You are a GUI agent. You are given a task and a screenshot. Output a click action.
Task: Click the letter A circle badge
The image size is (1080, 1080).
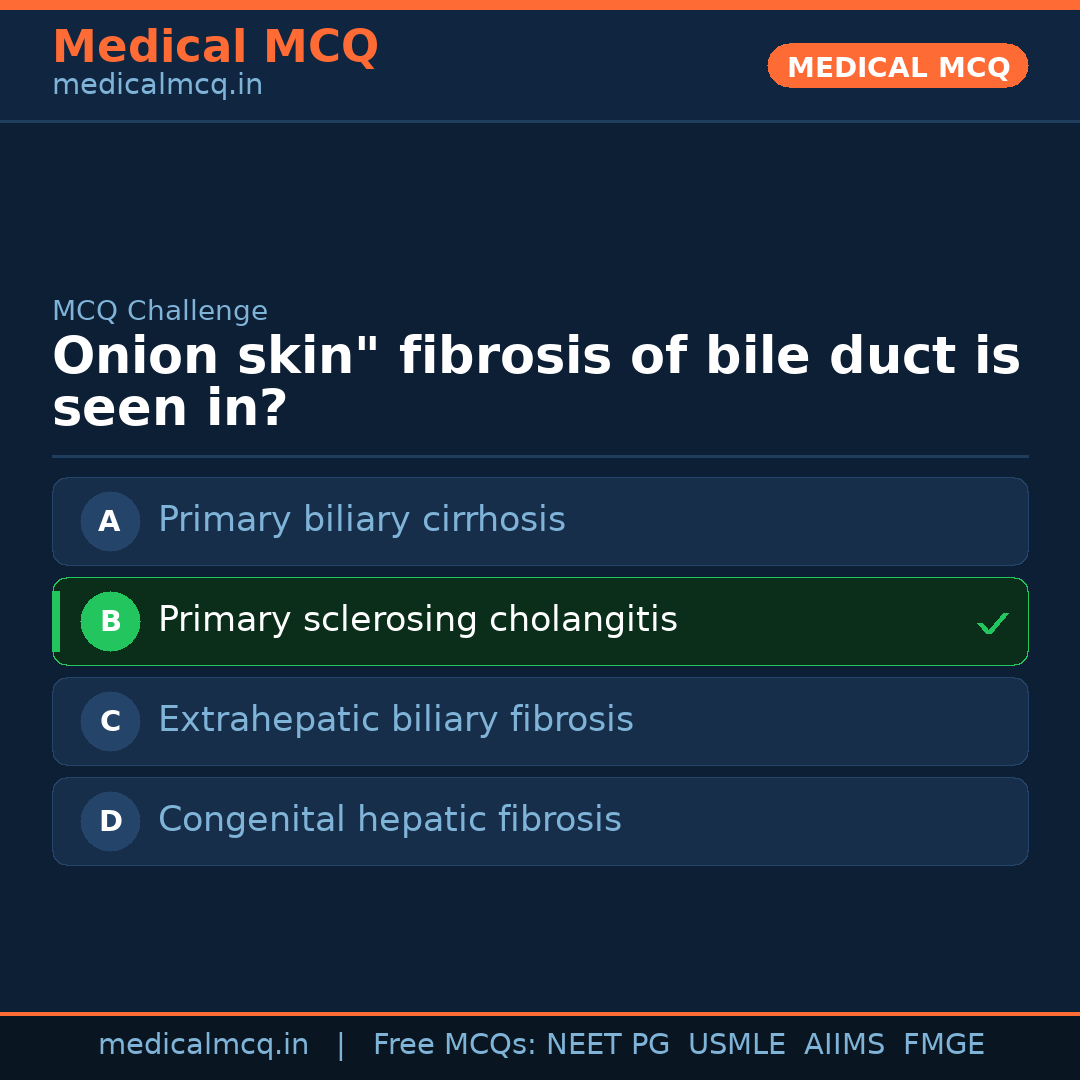110,521
